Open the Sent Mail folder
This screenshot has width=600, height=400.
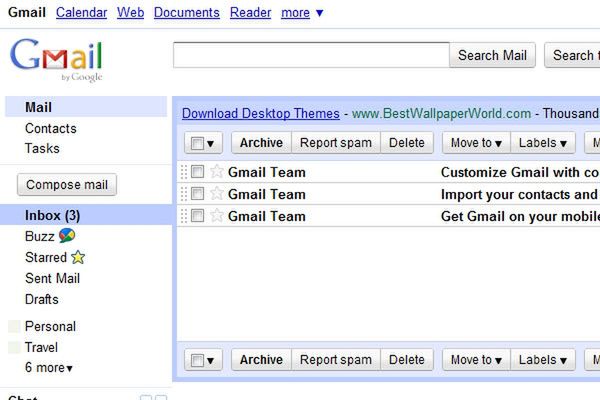click(x=52, y=278)
